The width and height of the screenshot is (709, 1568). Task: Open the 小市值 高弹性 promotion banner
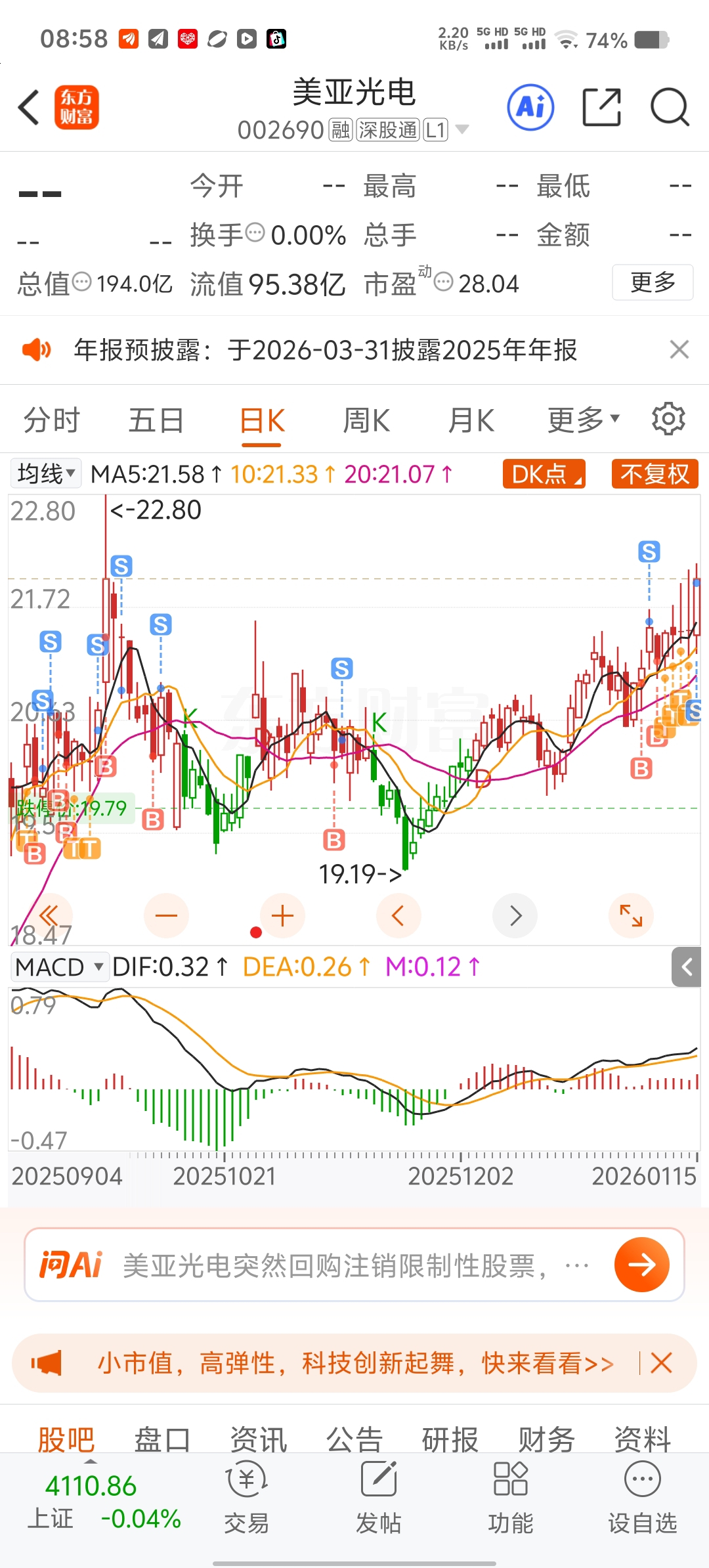pyautogui.click(x=355, y=1364)
